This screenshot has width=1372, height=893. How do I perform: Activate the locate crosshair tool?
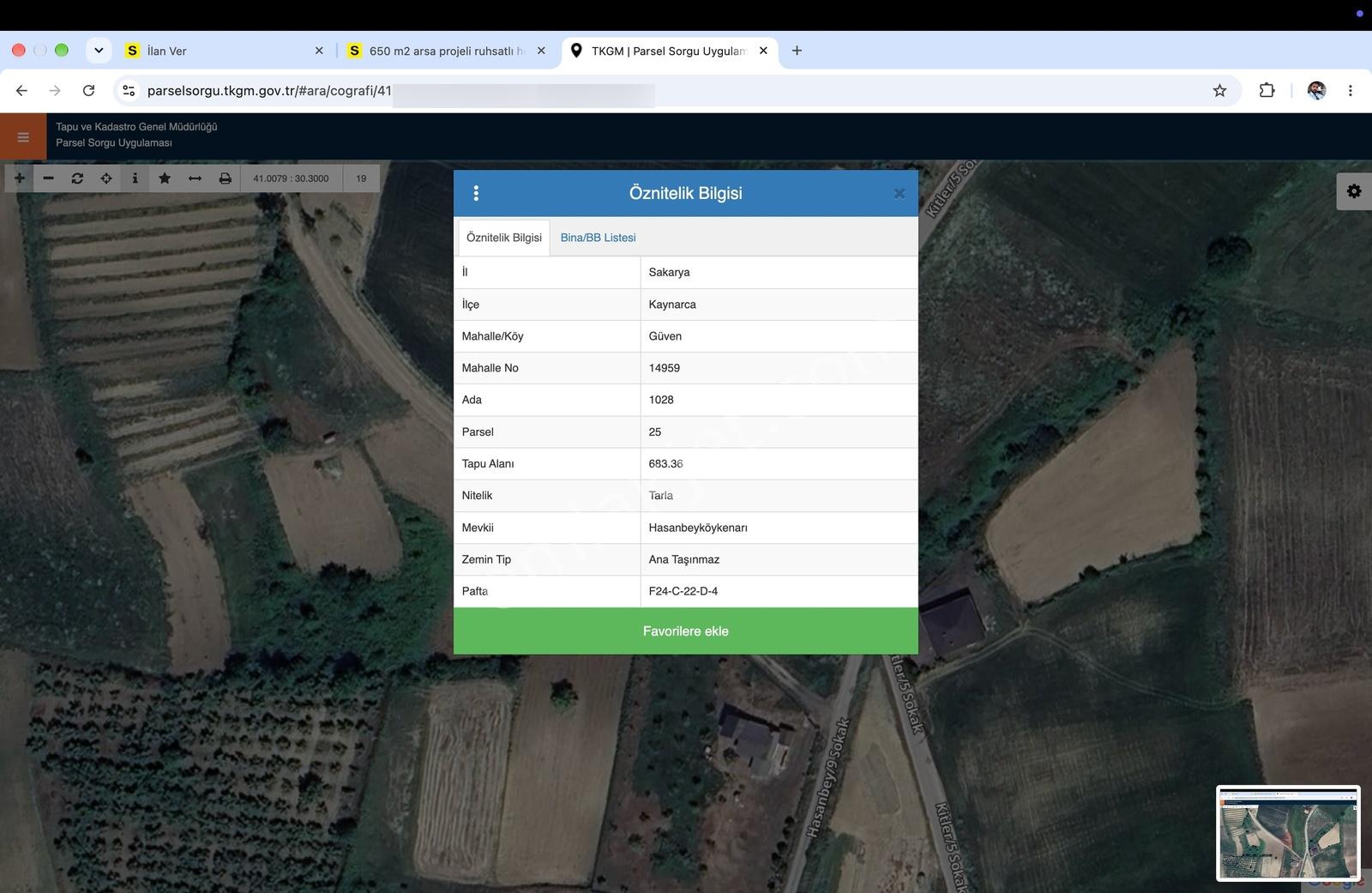click(106, 178)
